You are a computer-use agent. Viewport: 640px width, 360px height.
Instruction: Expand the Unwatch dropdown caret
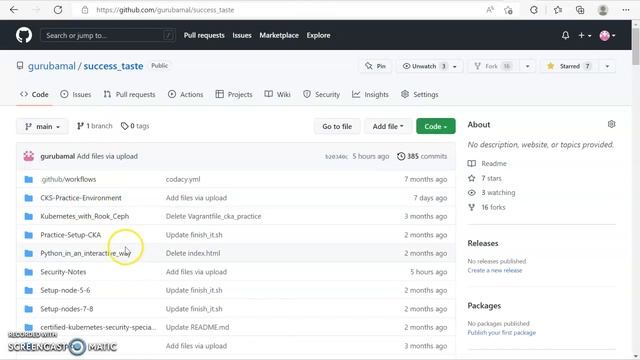[x=455, y=67]
